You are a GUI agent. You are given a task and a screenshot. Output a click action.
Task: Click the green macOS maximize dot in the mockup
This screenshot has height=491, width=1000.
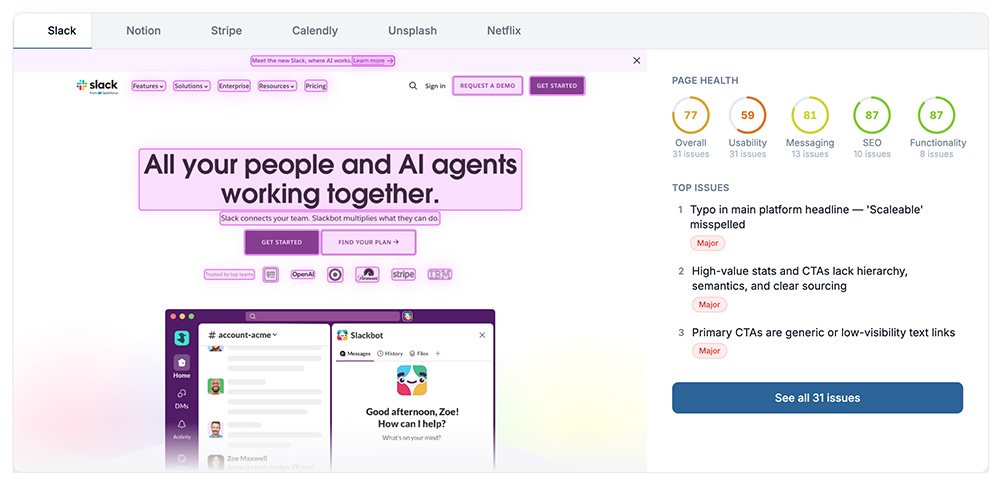(x=190, y=316)
